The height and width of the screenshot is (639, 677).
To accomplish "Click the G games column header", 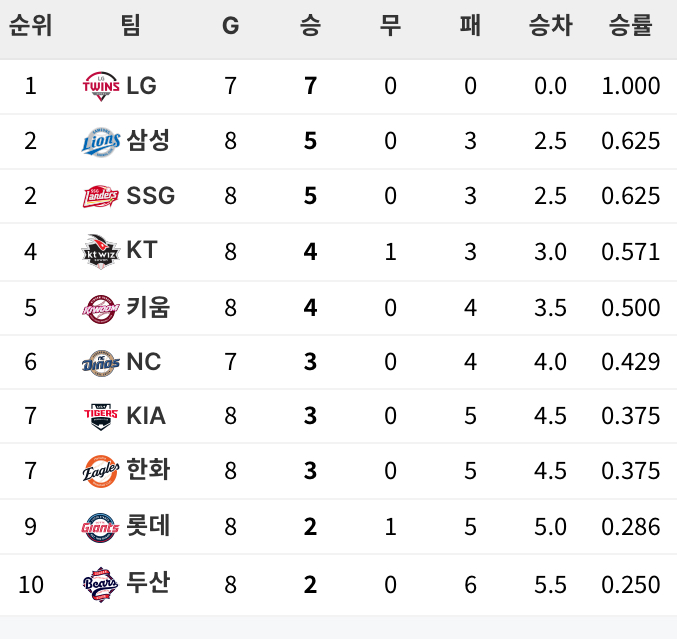I will click(230, 25).
